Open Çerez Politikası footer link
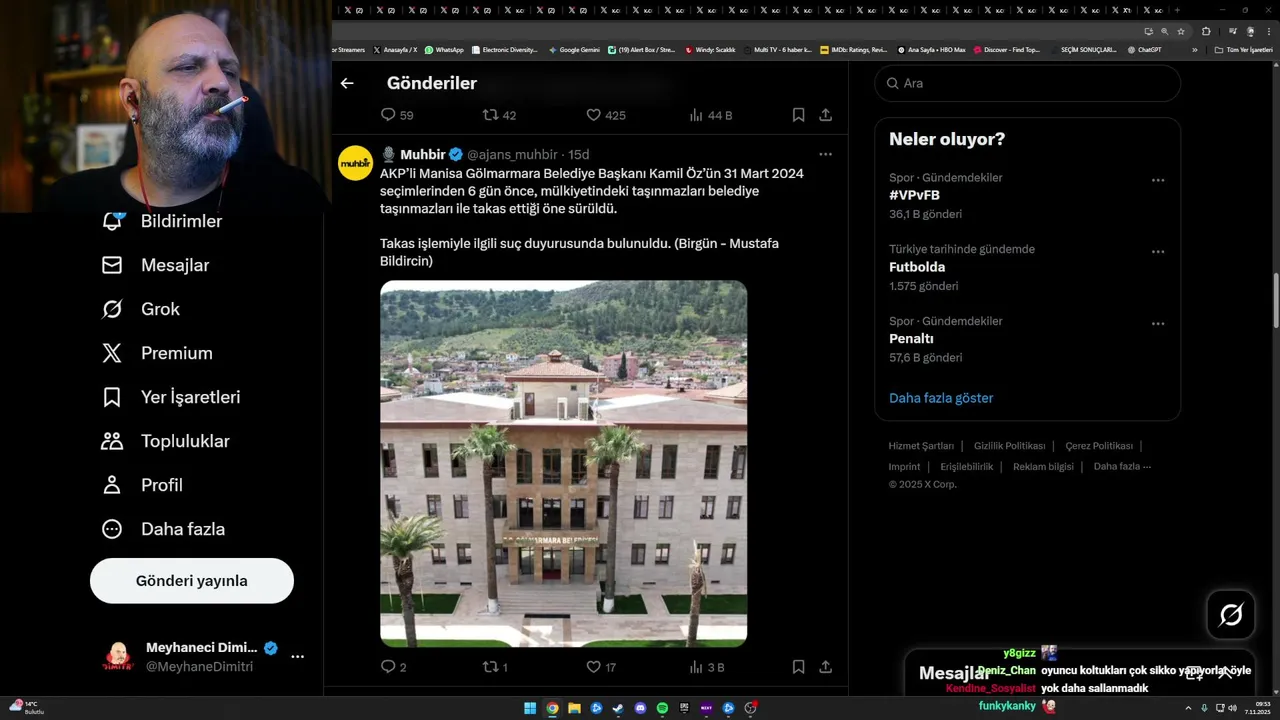The width and height of the screenshot is (1280, 720). point(1099,446)
